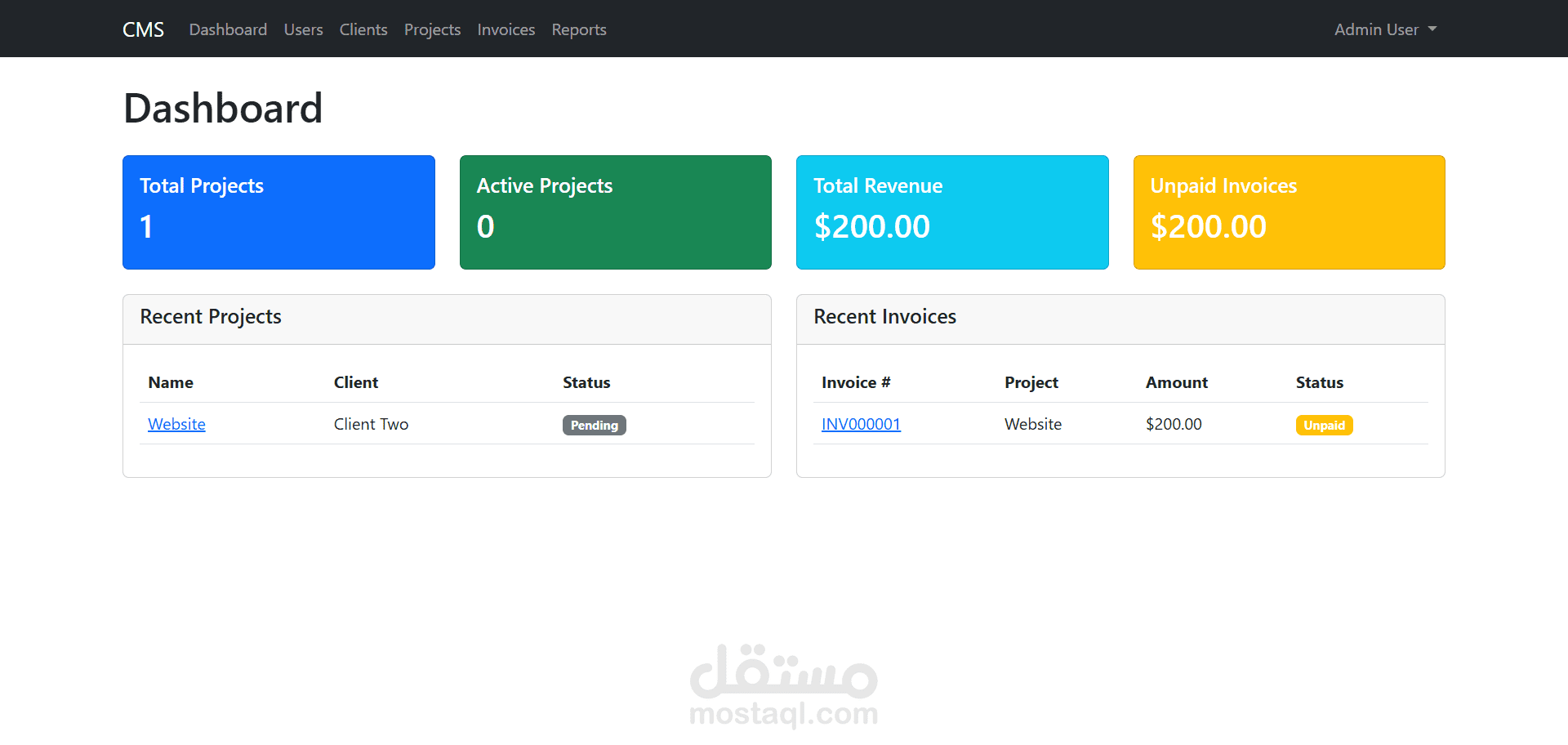Image resolution: width=1568 pixels, height=745 pixels.
Task: Select the Unpaid Invoices card
Action: [x=1289, y=212]
